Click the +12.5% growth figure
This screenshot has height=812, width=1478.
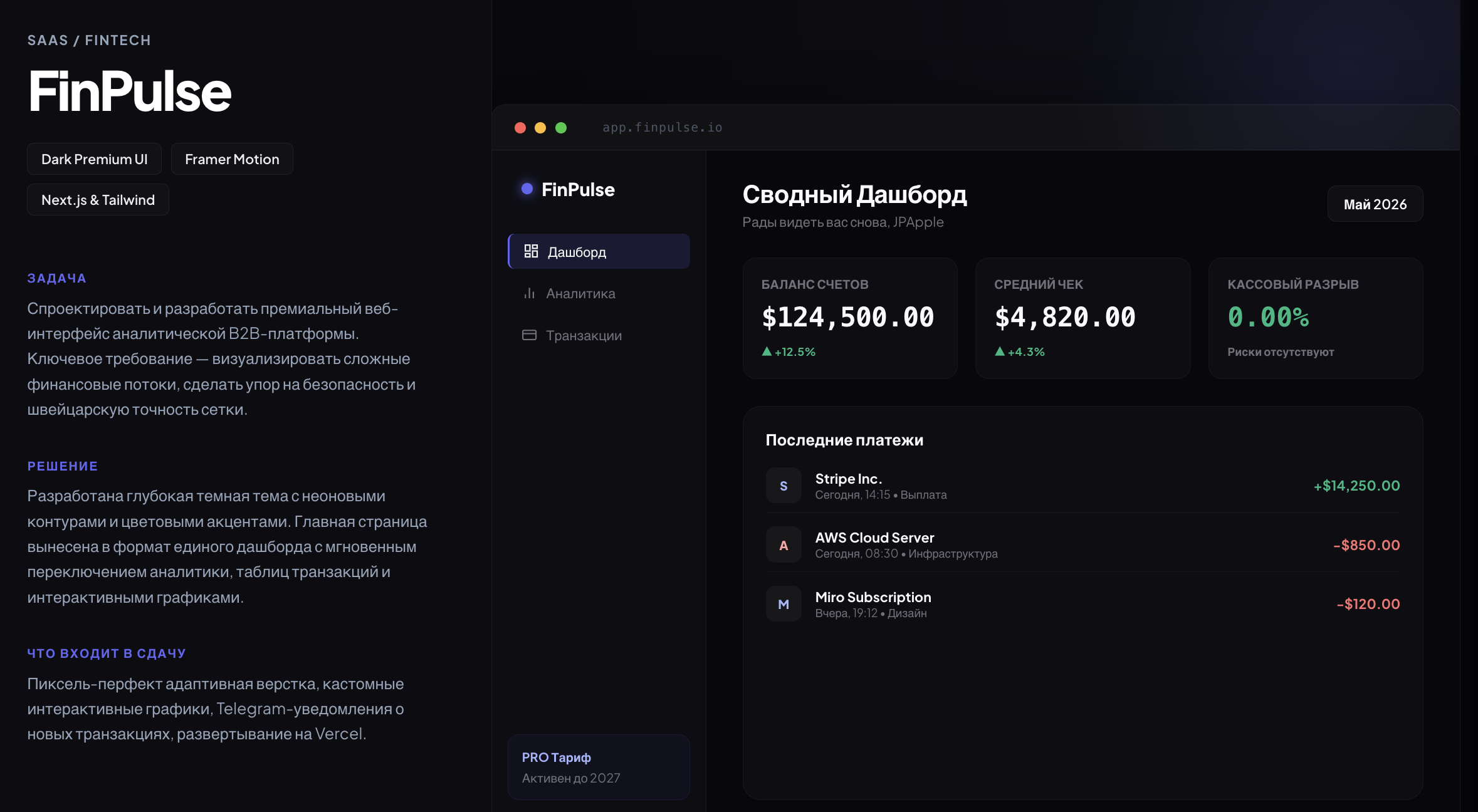(x=795, y=352)
